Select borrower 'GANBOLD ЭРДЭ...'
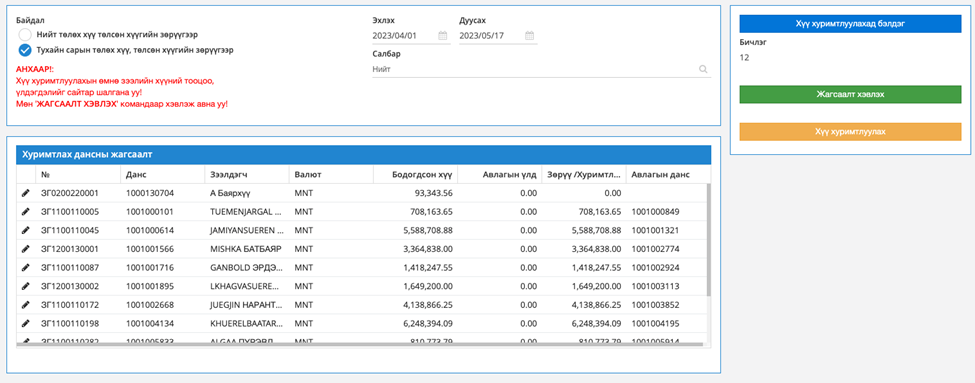This screenshot has width=975, height=383. coord(247,267)
